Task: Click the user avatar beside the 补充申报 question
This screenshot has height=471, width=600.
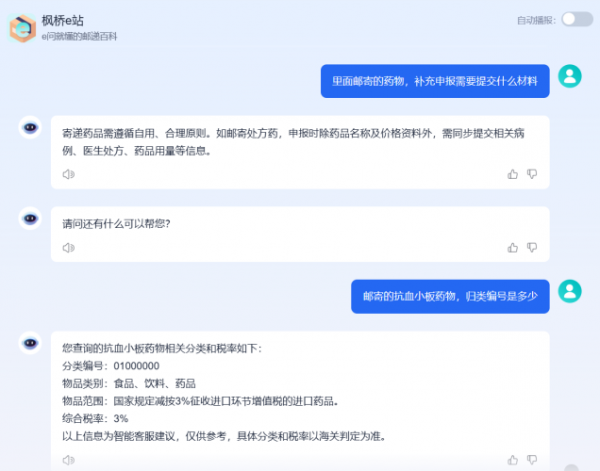Action: (x=569, y=77)
